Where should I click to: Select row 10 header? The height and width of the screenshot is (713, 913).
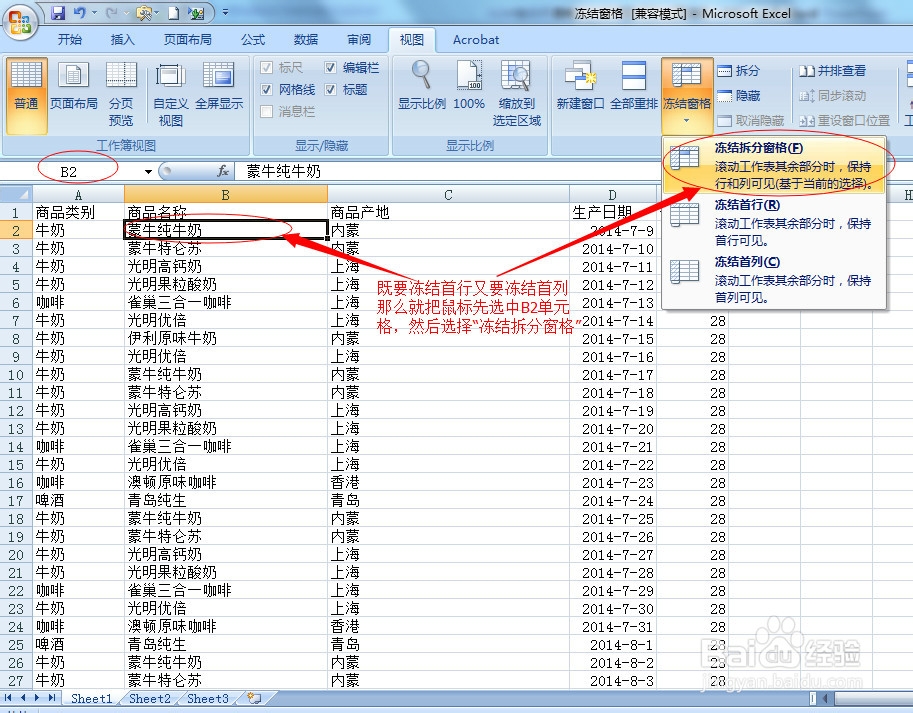(x=16, y=374)
